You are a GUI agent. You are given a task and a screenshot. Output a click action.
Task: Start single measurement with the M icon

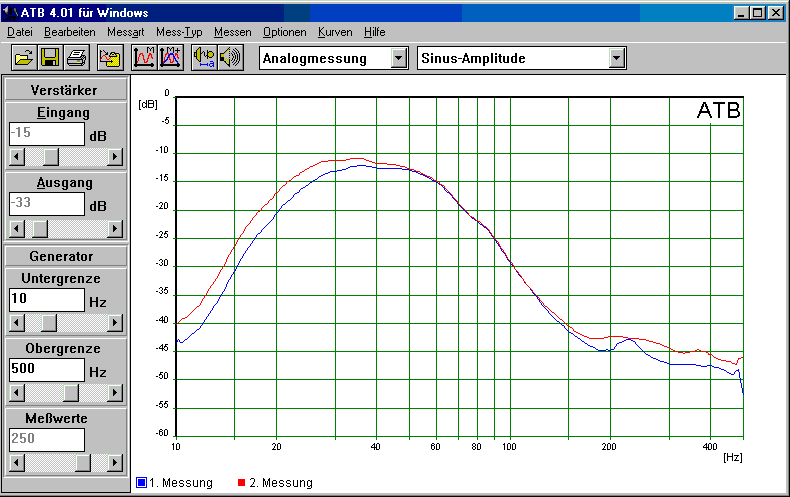coord(145,58)
